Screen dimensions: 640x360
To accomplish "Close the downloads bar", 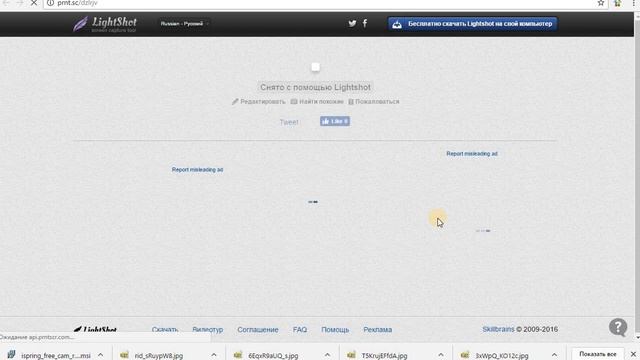I will pos(633,354).
